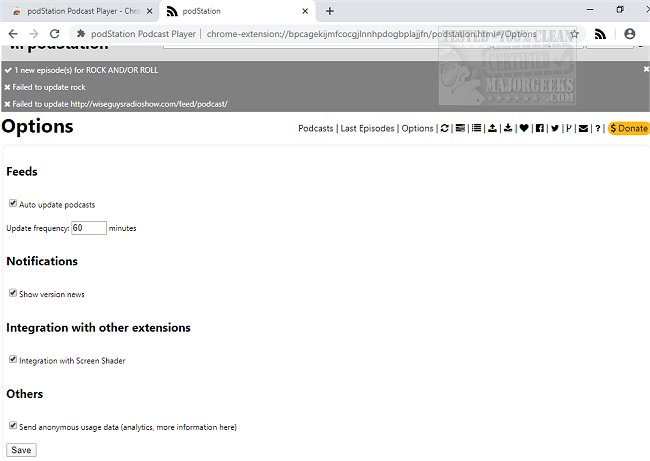Viewport: 650px width, 461px height.
Task: Toggle Auto update podcasts checkbox
Action: [13, 203]
